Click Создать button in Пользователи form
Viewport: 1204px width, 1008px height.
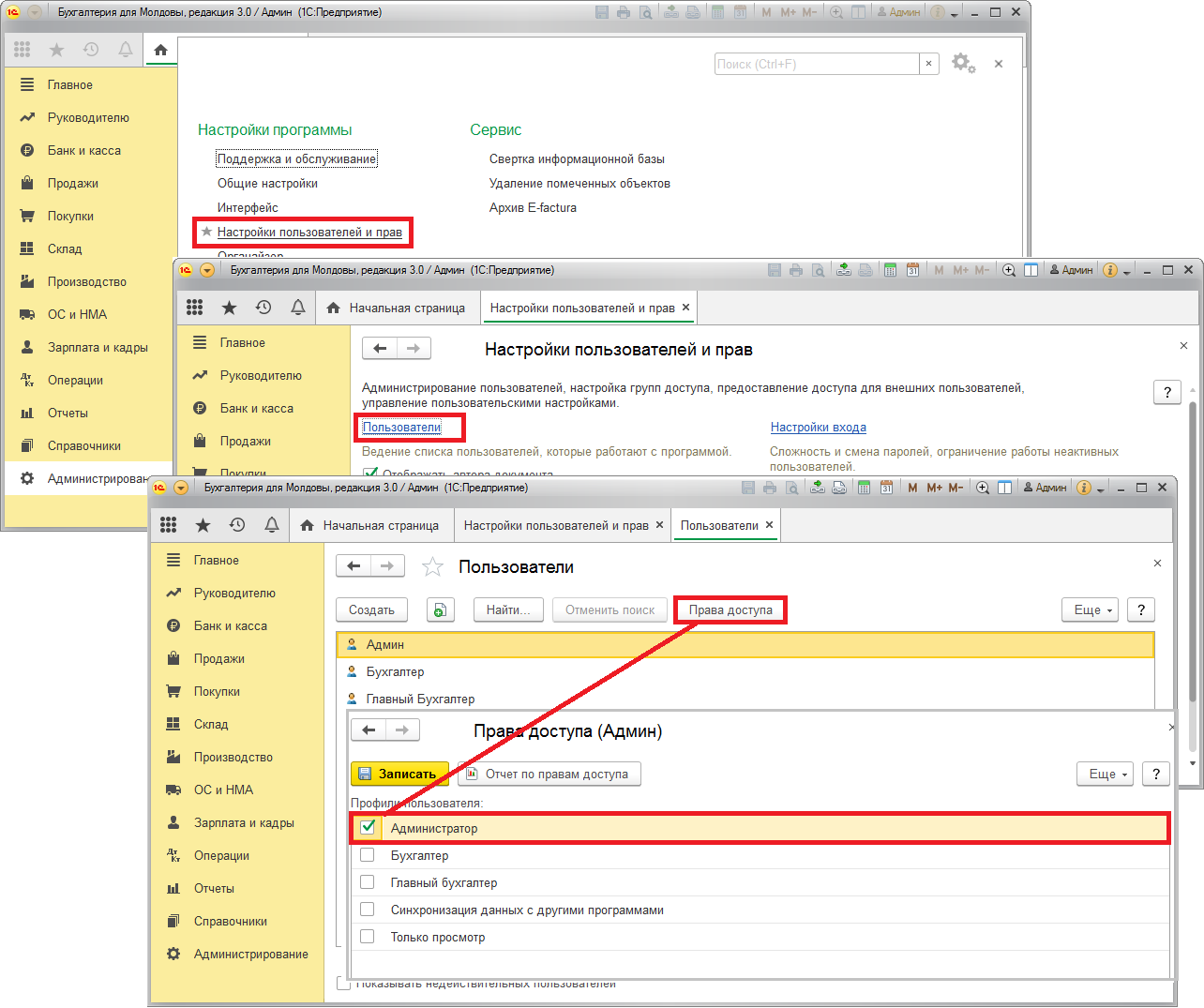[371, 609]
